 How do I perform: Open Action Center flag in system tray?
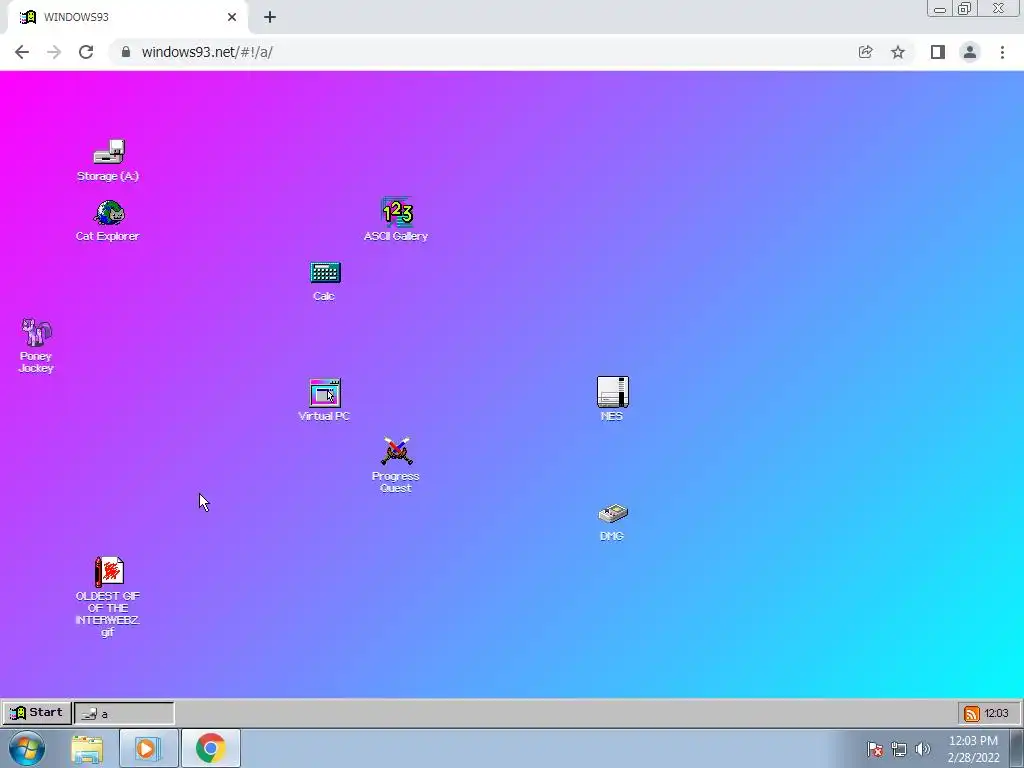874,750
